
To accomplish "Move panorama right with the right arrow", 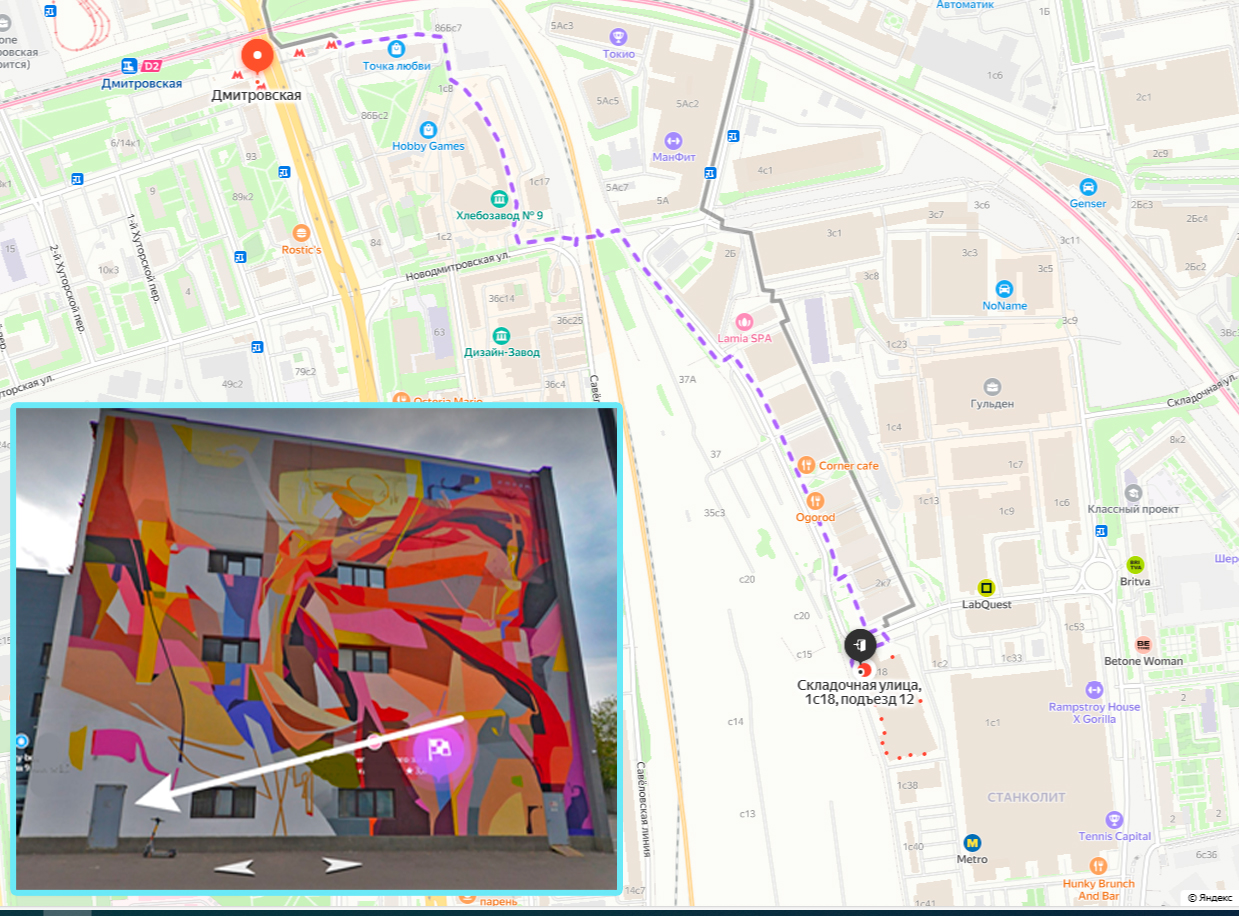I will [x=342, y=865].
